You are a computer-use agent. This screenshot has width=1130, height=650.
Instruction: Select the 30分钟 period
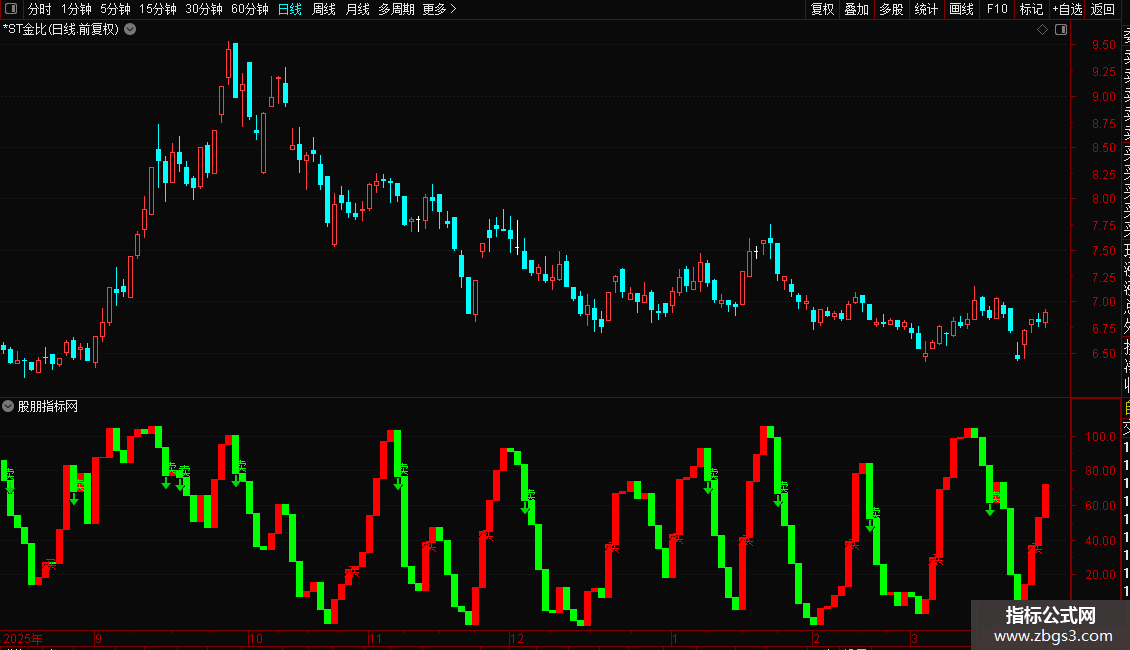click(204, 9)
